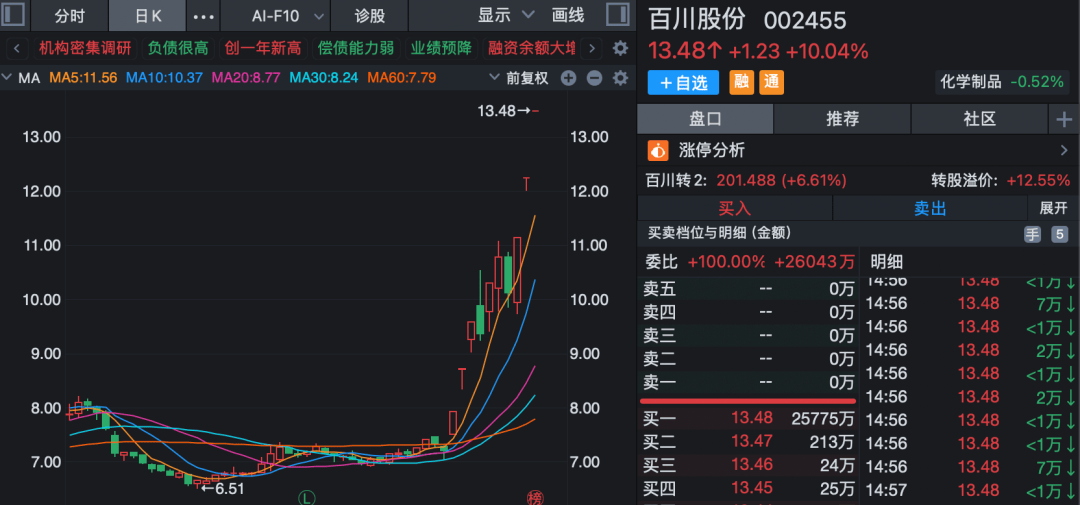
Task: Open the 偿债能力弱 tag
Action: click(x=356, y=48)
